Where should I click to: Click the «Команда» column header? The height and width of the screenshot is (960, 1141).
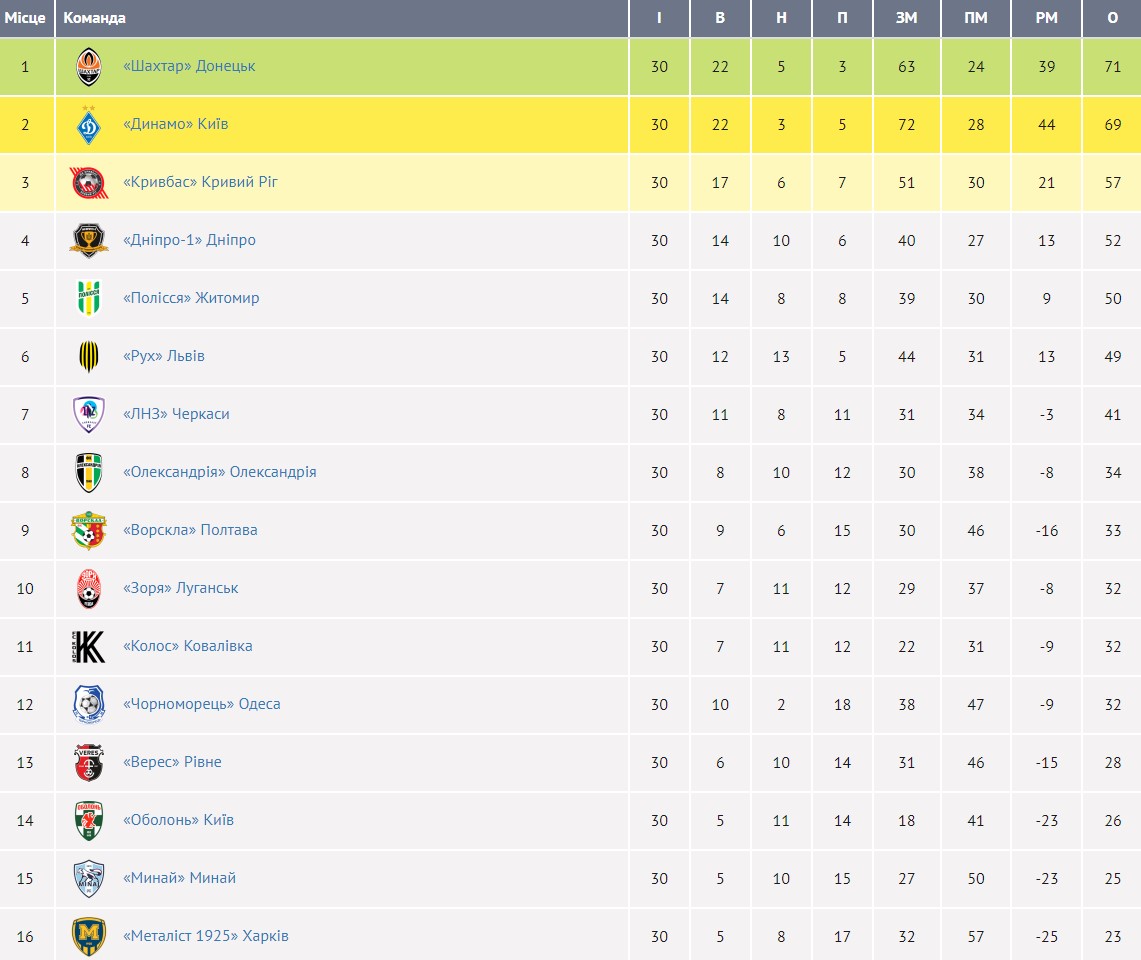[x=95, y=18]
